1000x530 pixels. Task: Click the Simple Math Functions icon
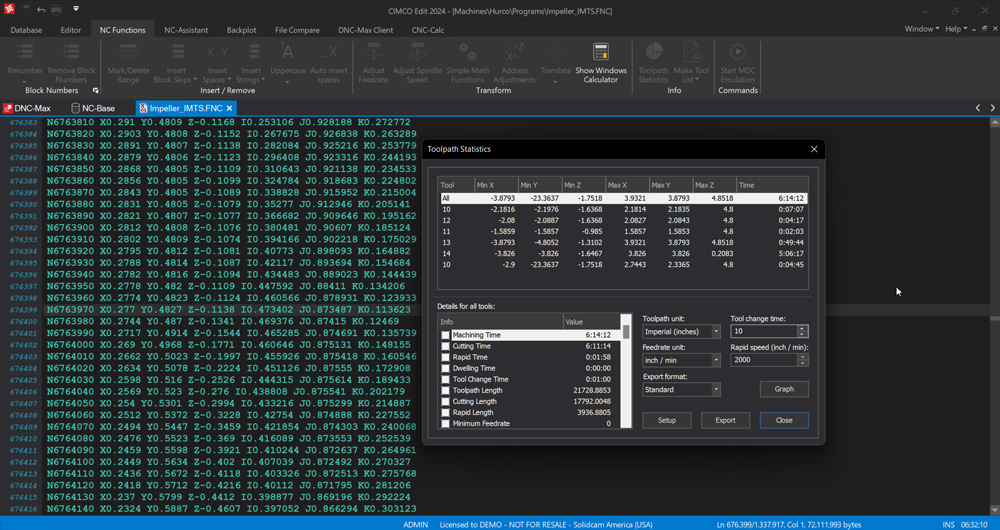[467, 53]
